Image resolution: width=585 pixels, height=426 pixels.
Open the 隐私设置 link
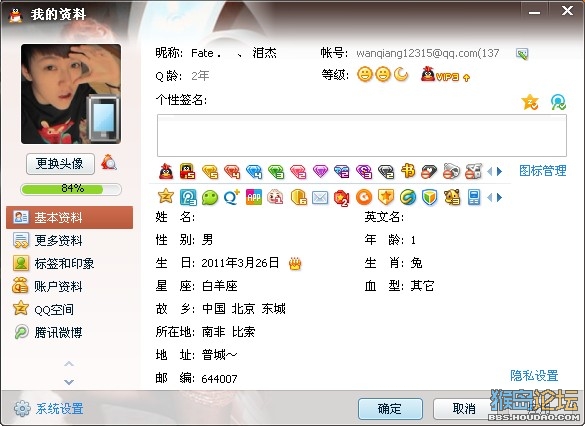click(534, 375)
